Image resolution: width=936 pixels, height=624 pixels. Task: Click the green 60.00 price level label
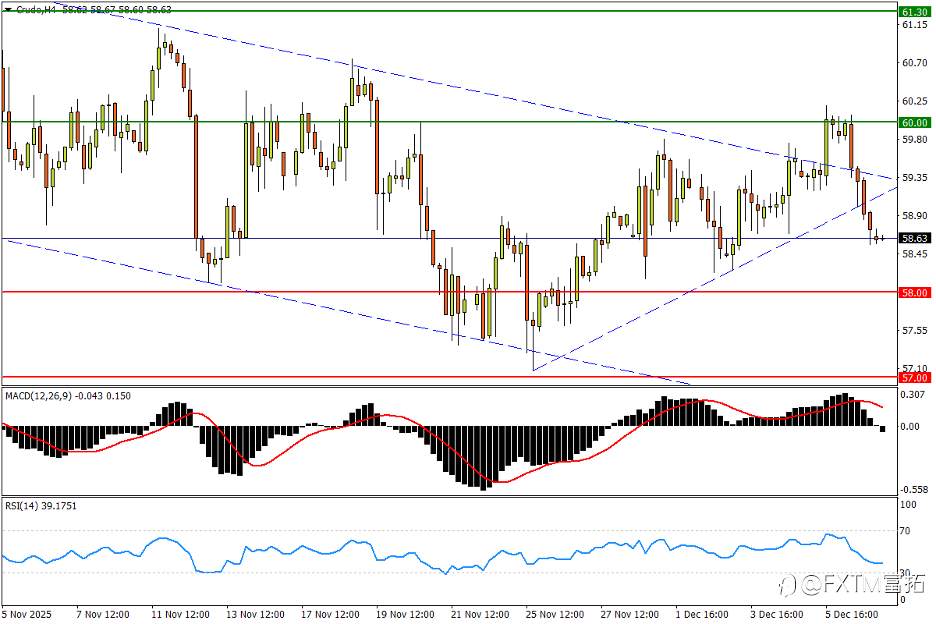click(x=915, y=122)
